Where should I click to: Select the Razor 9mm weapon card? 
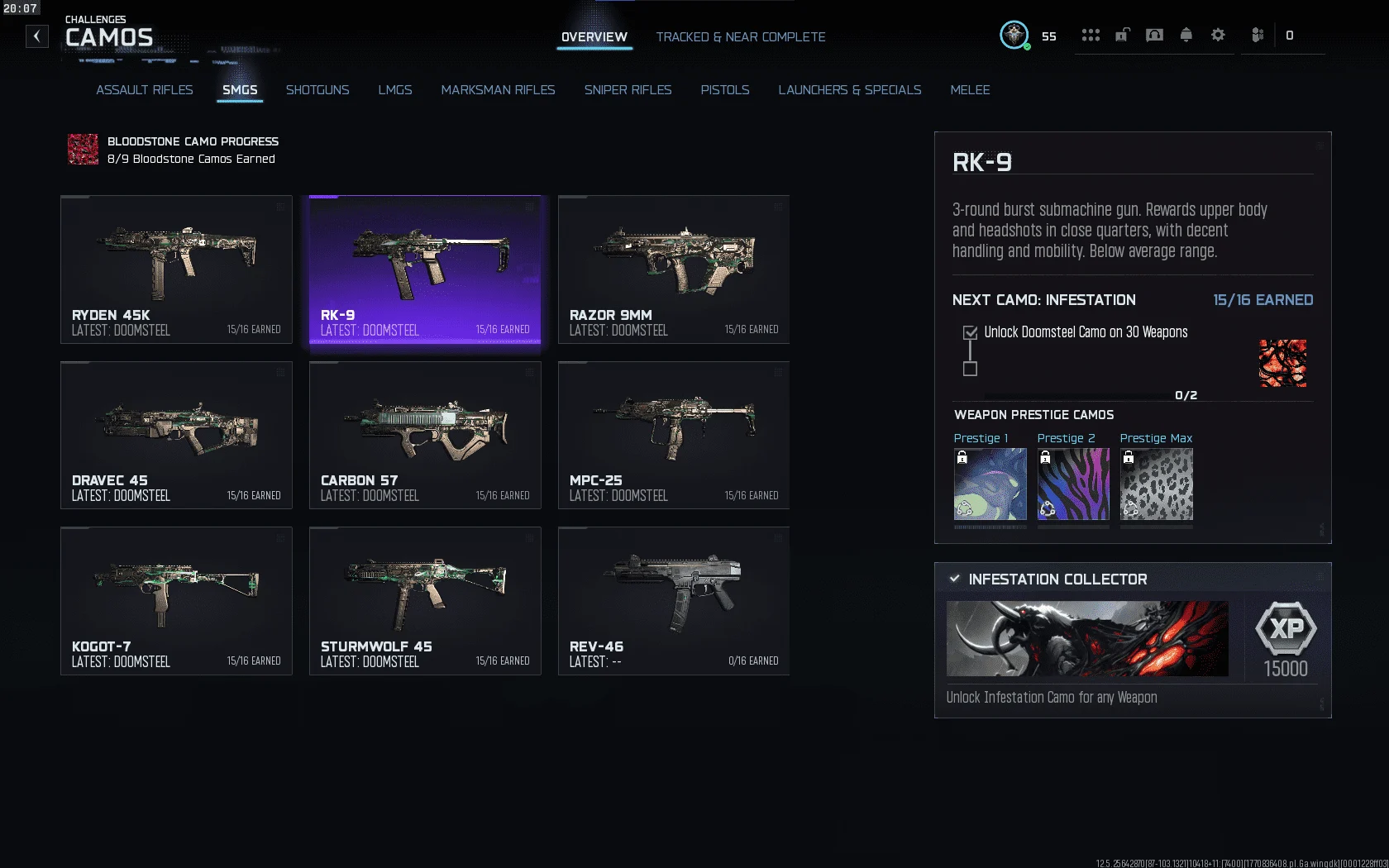pyautogui.click(x=674, y=269)
